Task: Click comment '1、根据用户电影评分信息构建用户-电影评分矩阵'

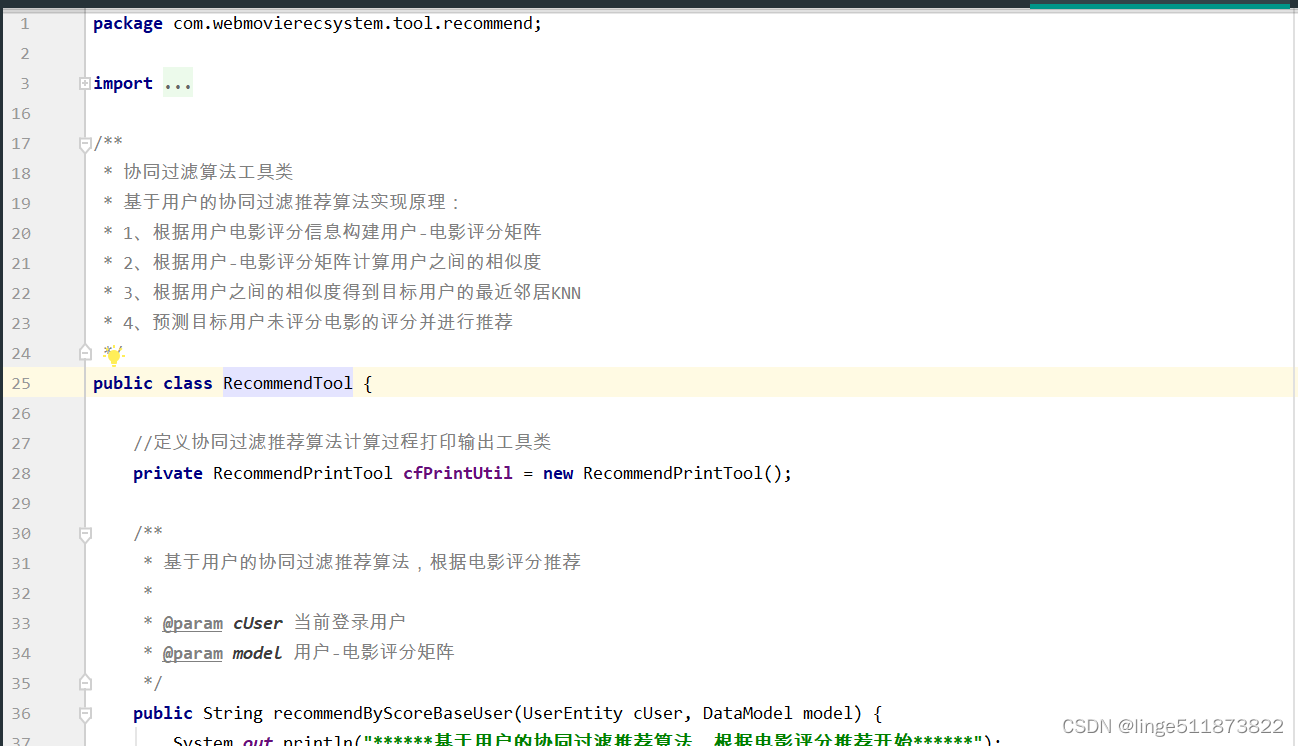Action: [332, 233]
